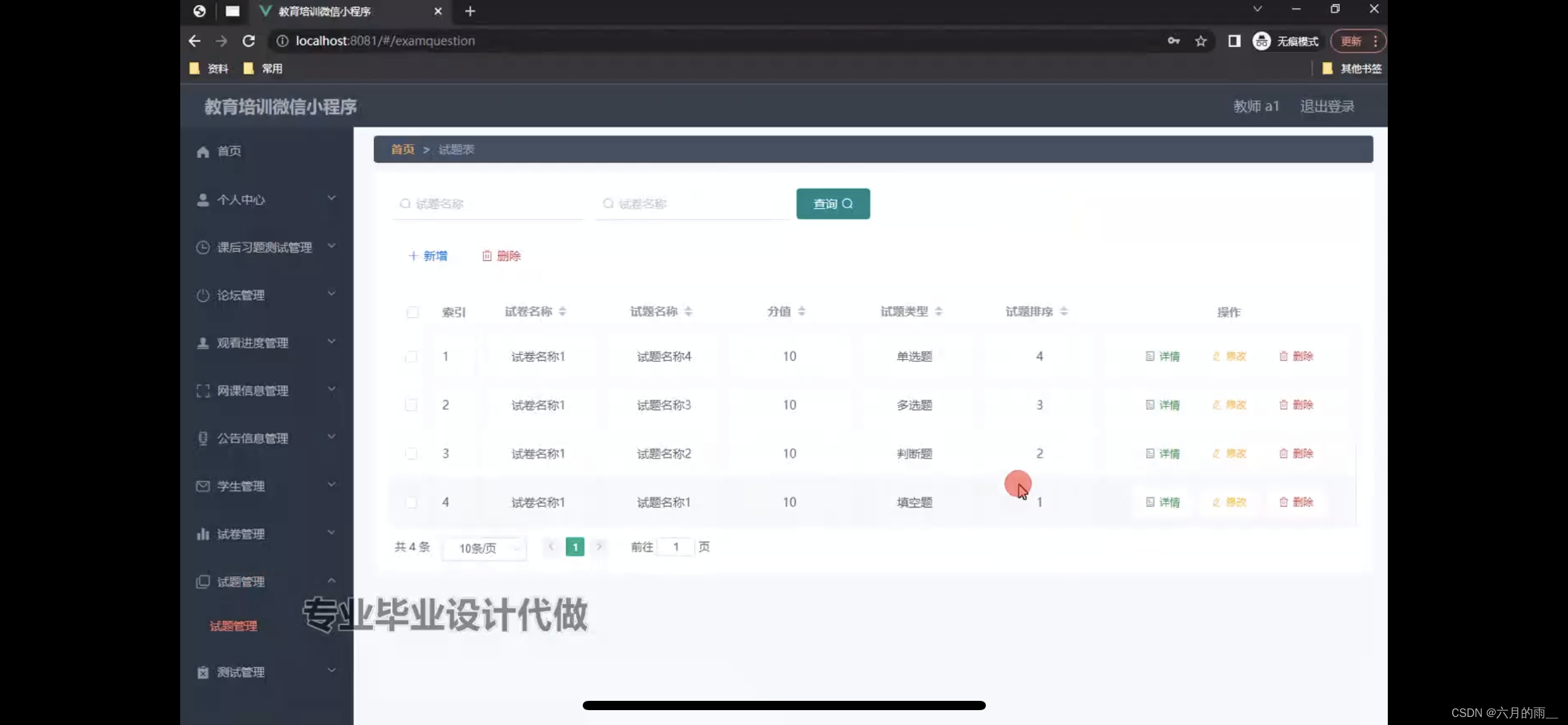Select the red 试题管理 submenu item
This screenshot has height=725, width=1568.
click(x=233, y=626)
